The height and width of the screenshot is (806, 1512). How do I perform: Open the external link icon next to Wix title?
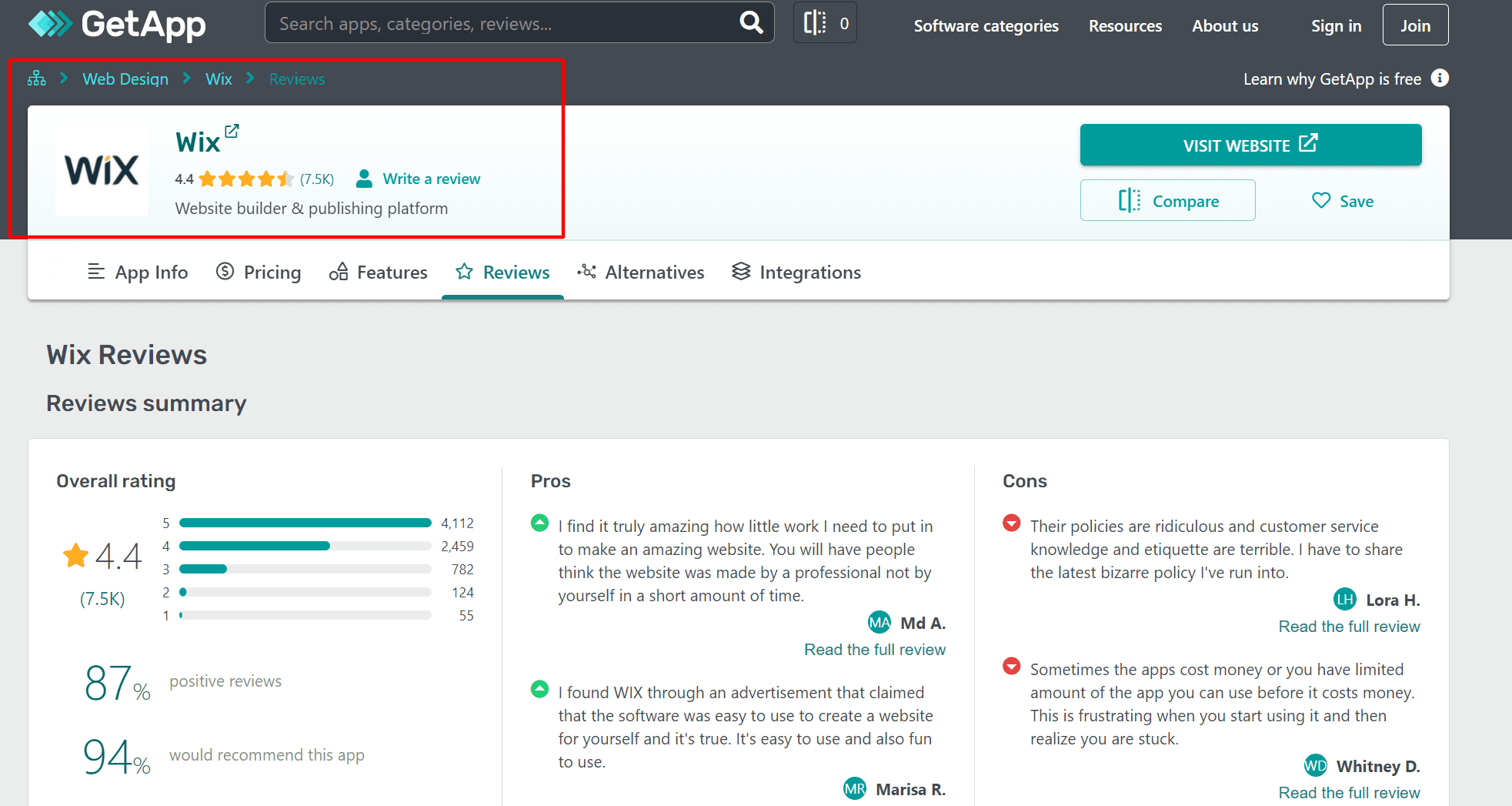pos(232,131)
